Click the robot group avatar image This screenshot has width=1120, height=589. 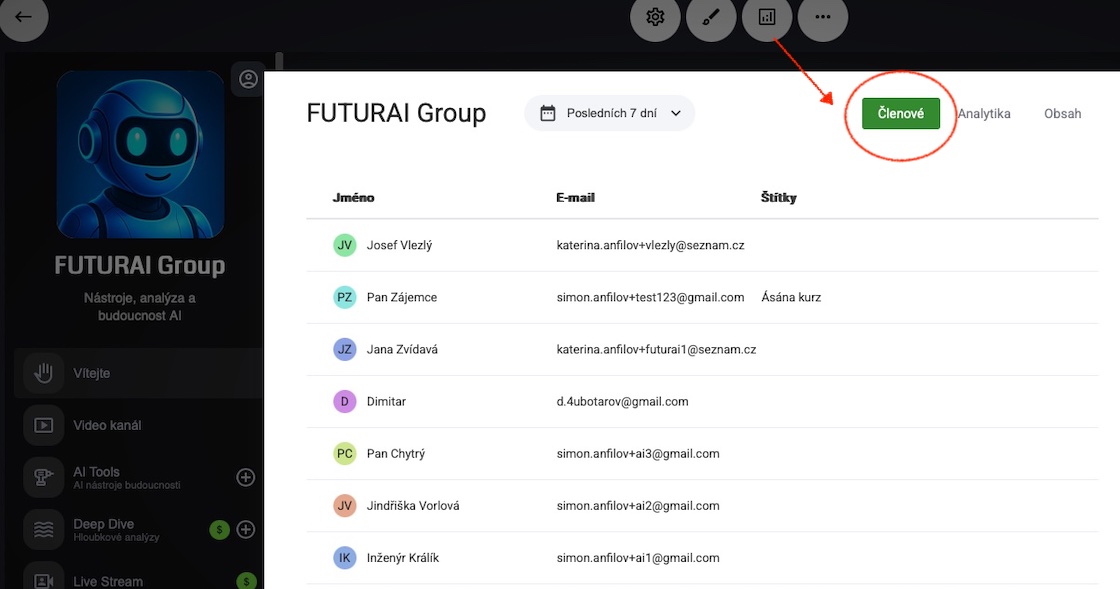pyautogui.click(x=140, y=154)
